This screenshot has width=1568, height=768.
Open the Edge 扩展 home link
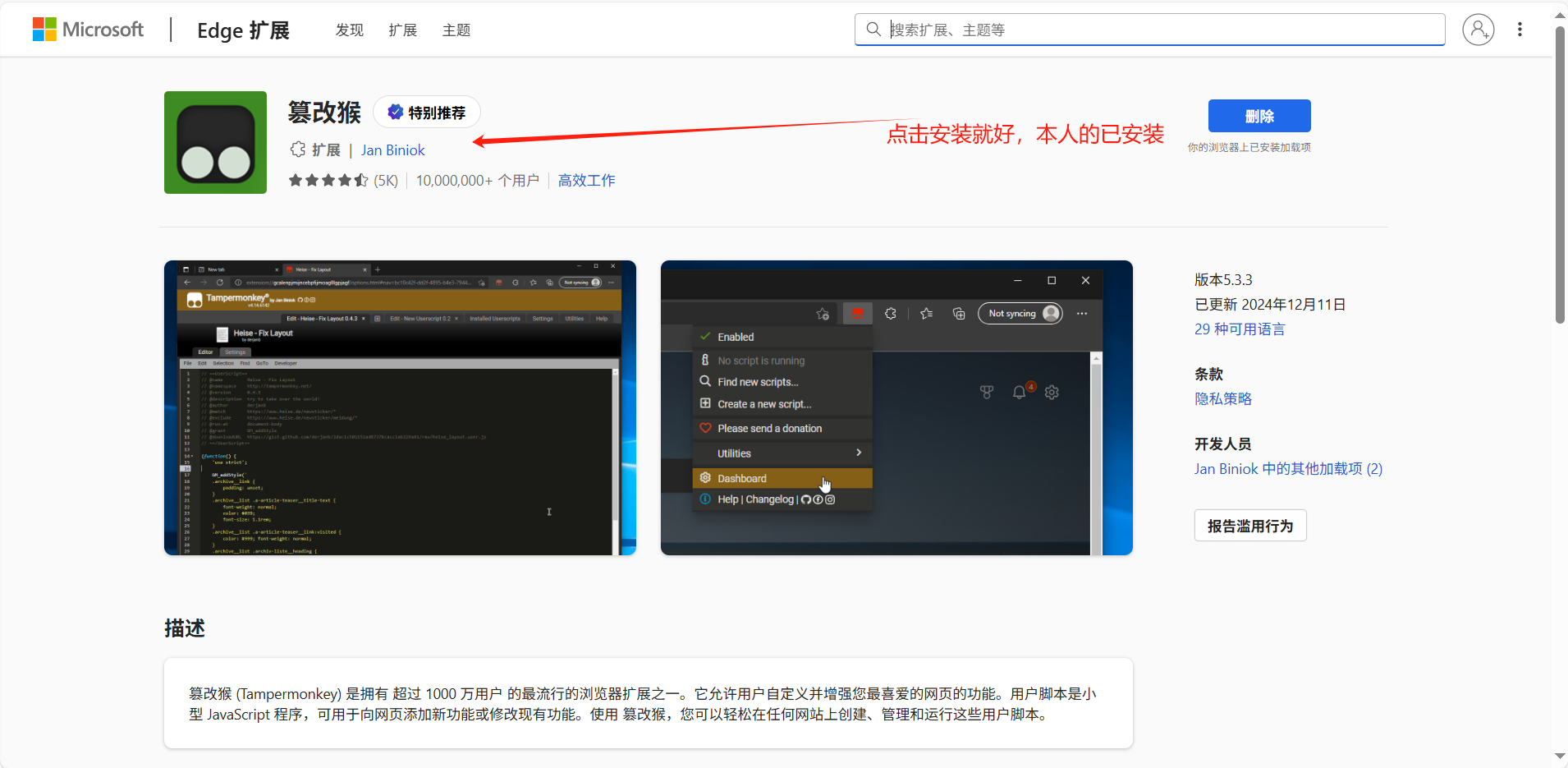243,30
